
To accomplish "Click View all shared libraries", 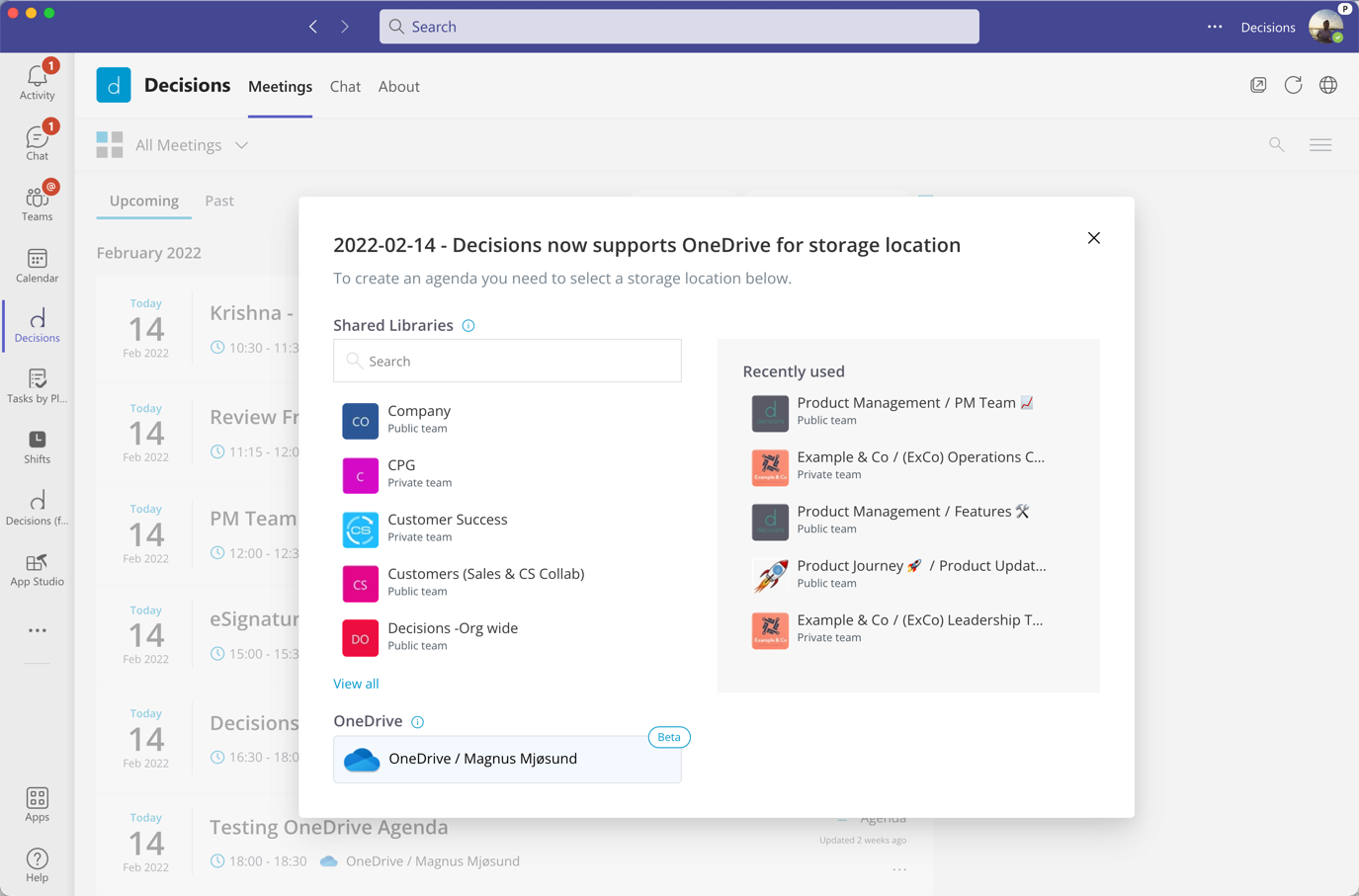I will (x=356, y=684).
